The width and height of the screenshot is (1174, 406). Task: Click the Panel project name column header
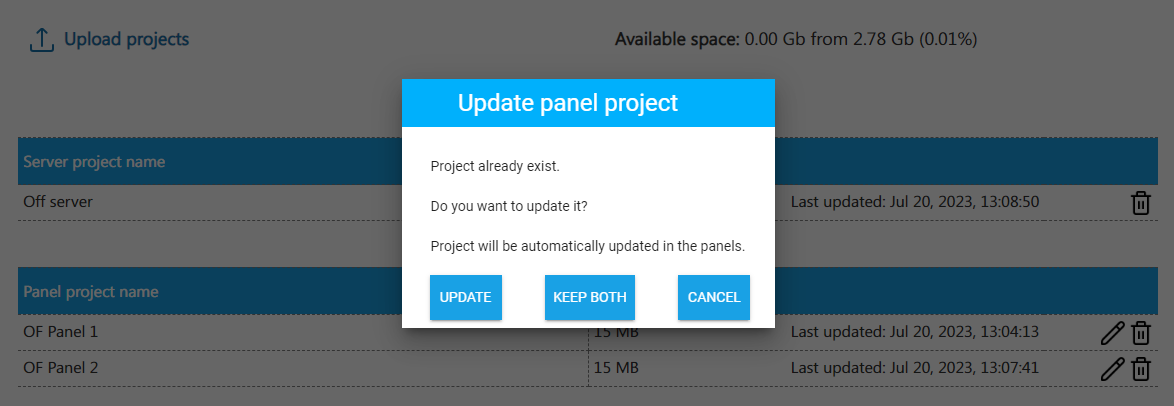point(90,292)
